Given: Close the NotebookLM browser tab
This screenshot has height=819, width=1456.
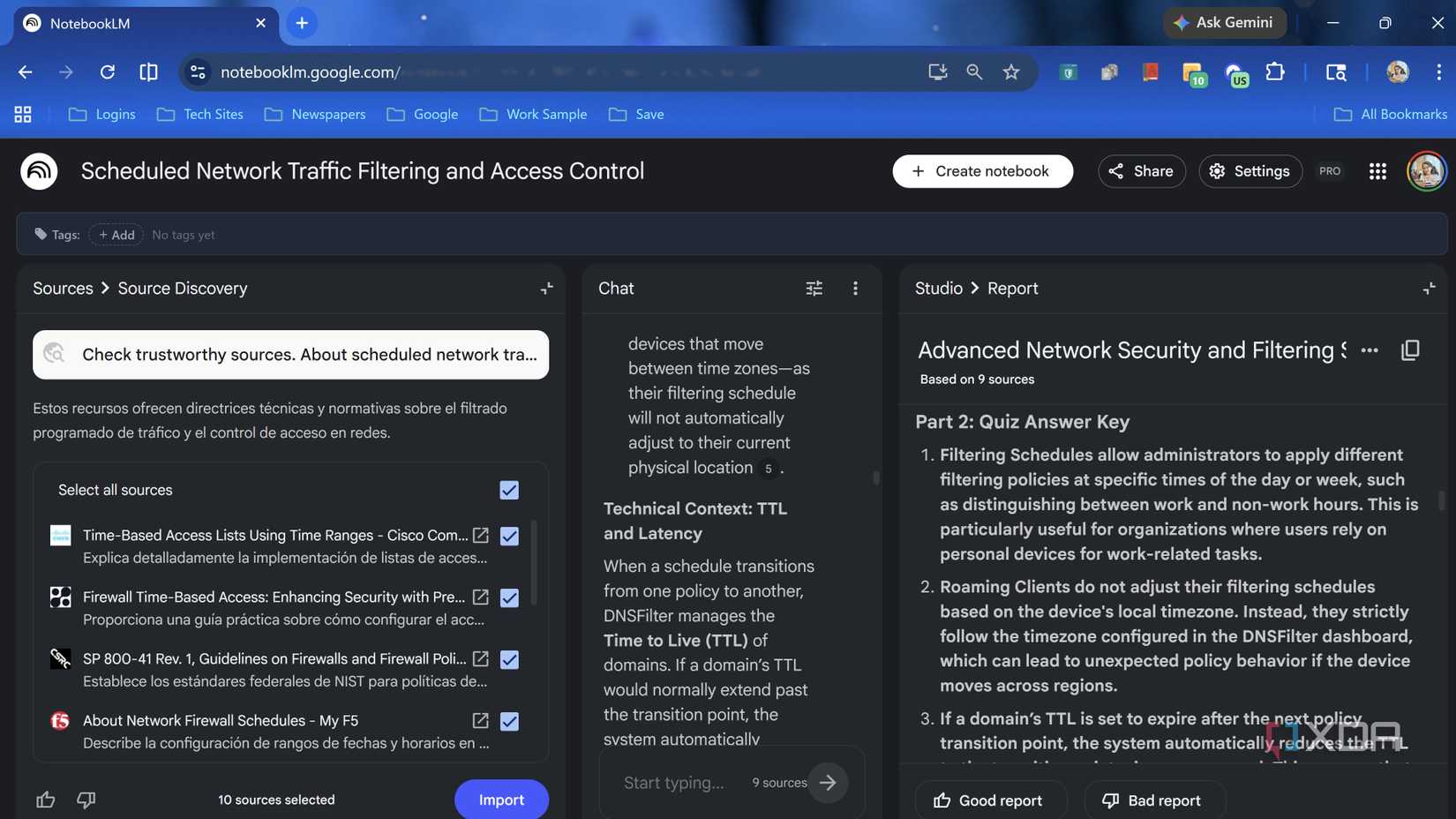Looking at the screenshot, I should [260, 24].
